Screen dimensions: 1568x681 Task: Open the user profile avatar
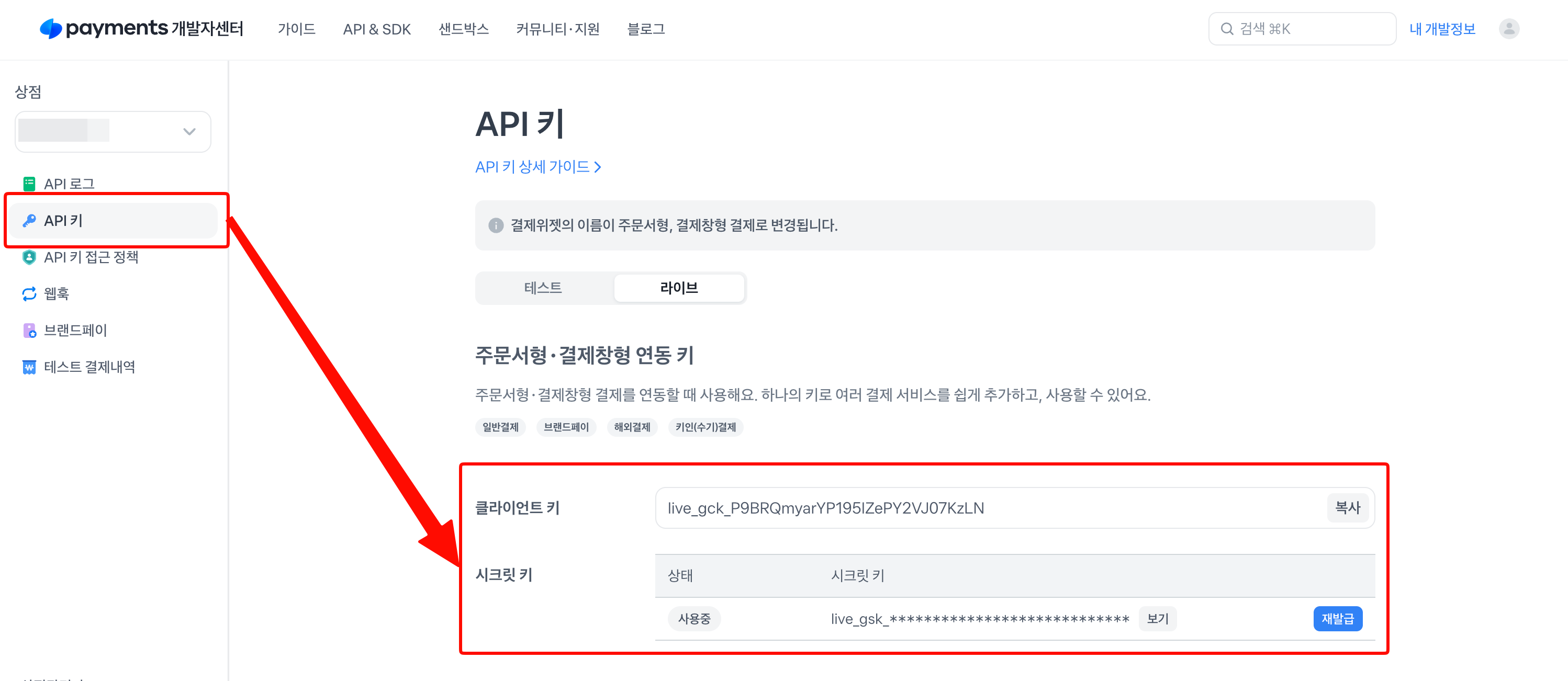pyautogui.click(x=1509, y=29)
